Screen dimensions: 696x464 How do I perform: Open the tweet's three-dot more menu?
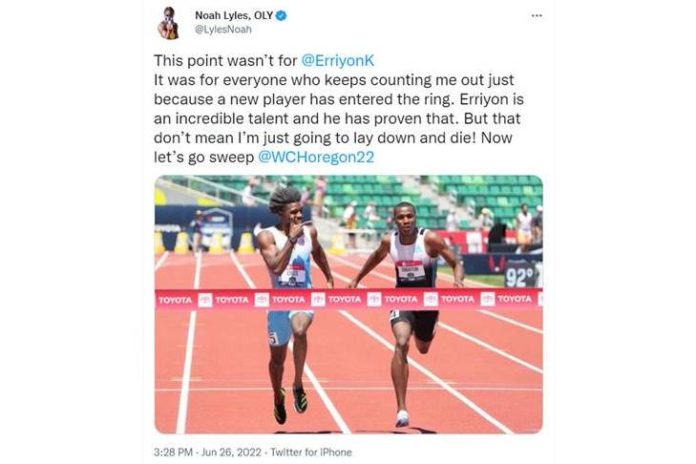pos(537,16)
